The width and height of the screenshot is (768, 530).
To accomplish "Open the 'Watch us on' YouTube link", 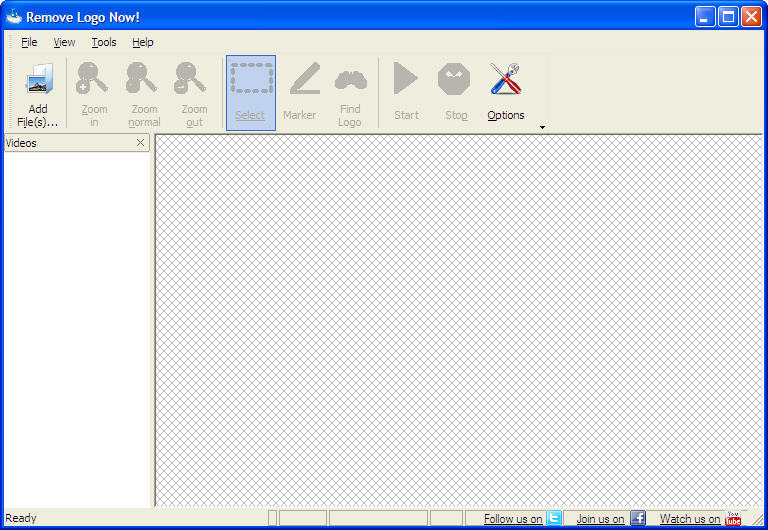I will click(690, 518).
